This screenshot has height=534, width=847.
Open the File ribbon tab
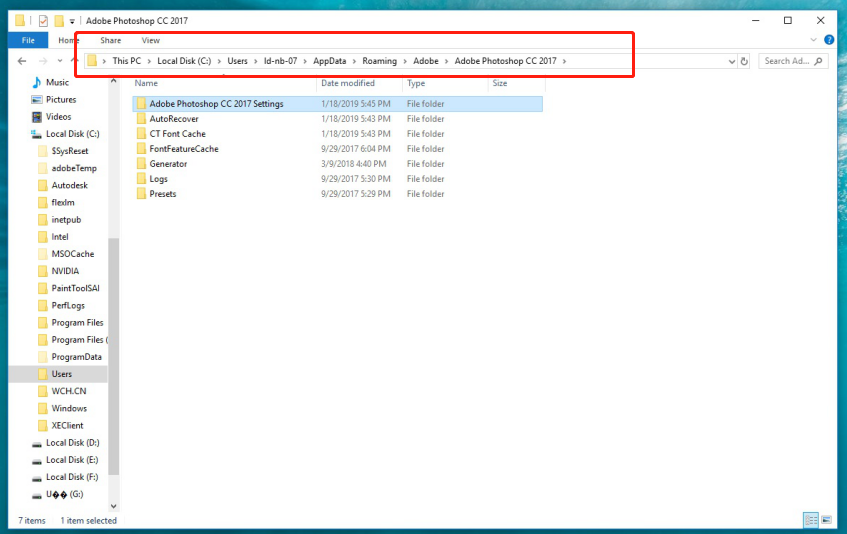[28, 40]
